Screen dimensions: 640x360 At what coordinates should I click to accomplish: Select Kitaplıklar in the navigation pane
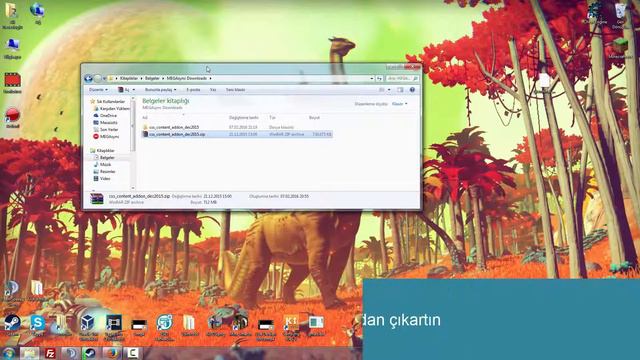102,151
